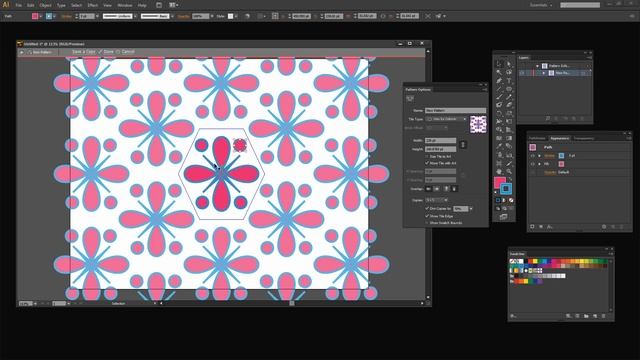Expand the Stroke row in Appearance
The height and width of the screenshot is (360, 640).
coord(539,156)
